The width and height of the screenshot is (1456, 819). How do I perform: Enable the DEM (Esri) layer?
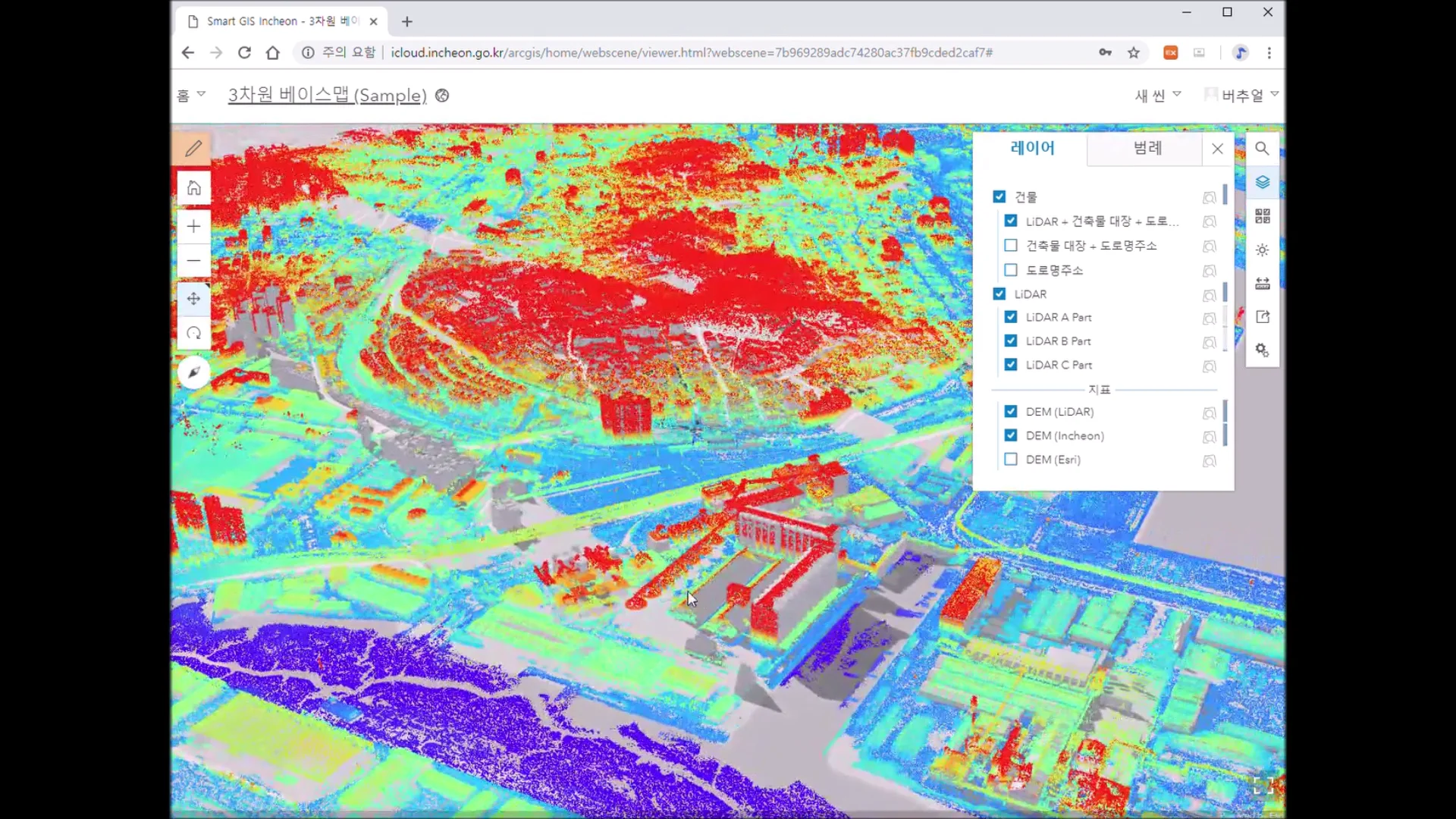point(1011,459)
